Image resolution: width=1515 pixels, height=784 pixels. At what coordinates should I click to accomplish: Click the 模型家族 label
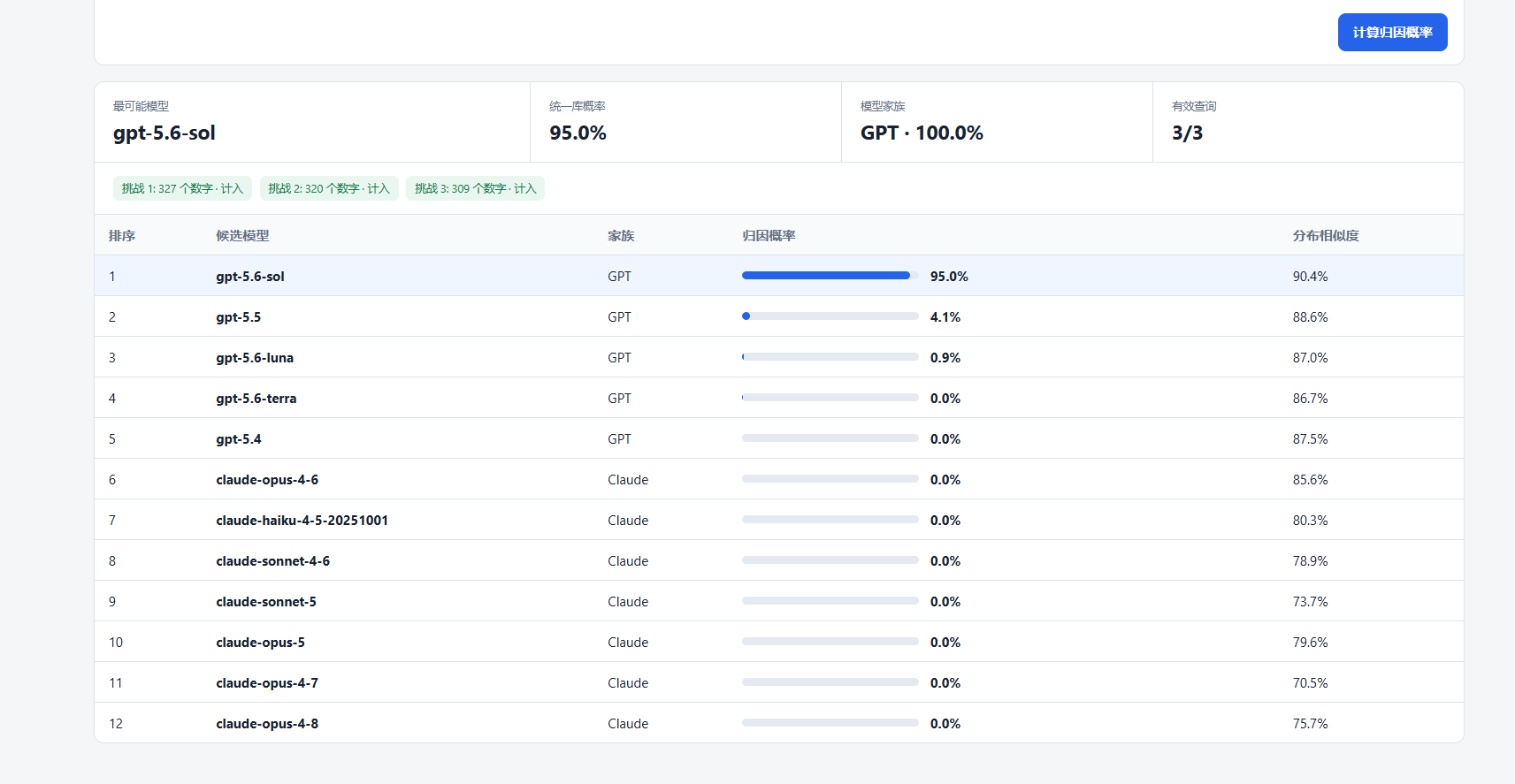[883, 106]
